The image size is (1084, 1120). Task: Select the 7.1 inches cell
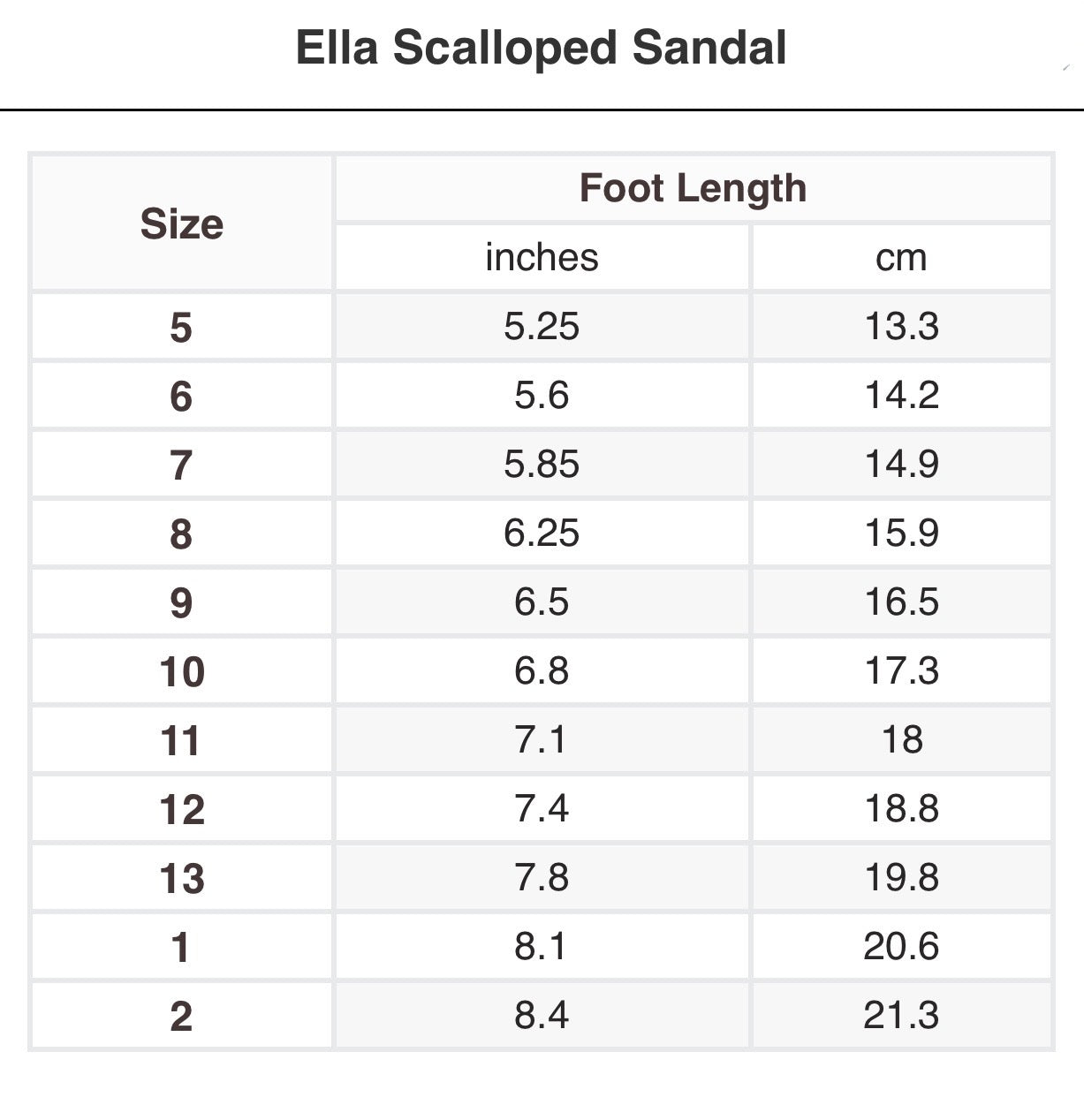click(542, 739)
